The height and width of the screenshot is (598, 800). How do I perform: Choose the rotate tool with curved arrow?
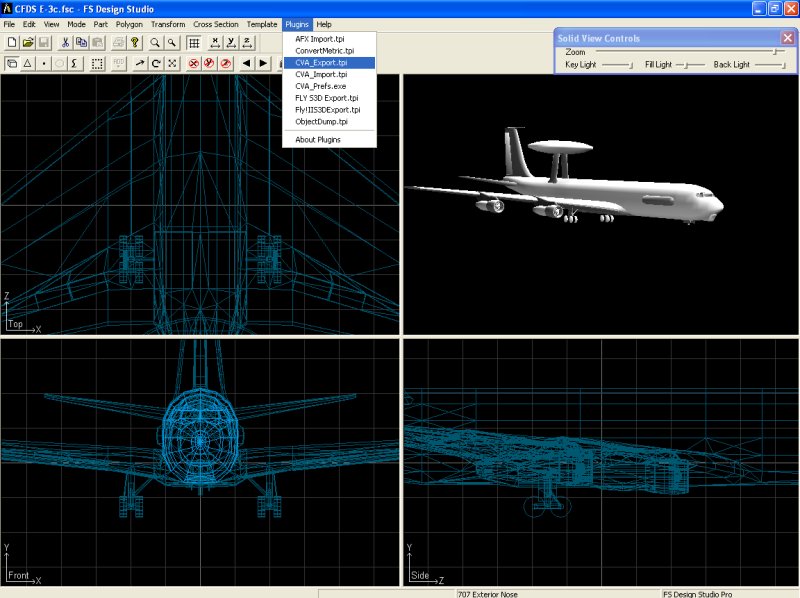click(156, 63)
